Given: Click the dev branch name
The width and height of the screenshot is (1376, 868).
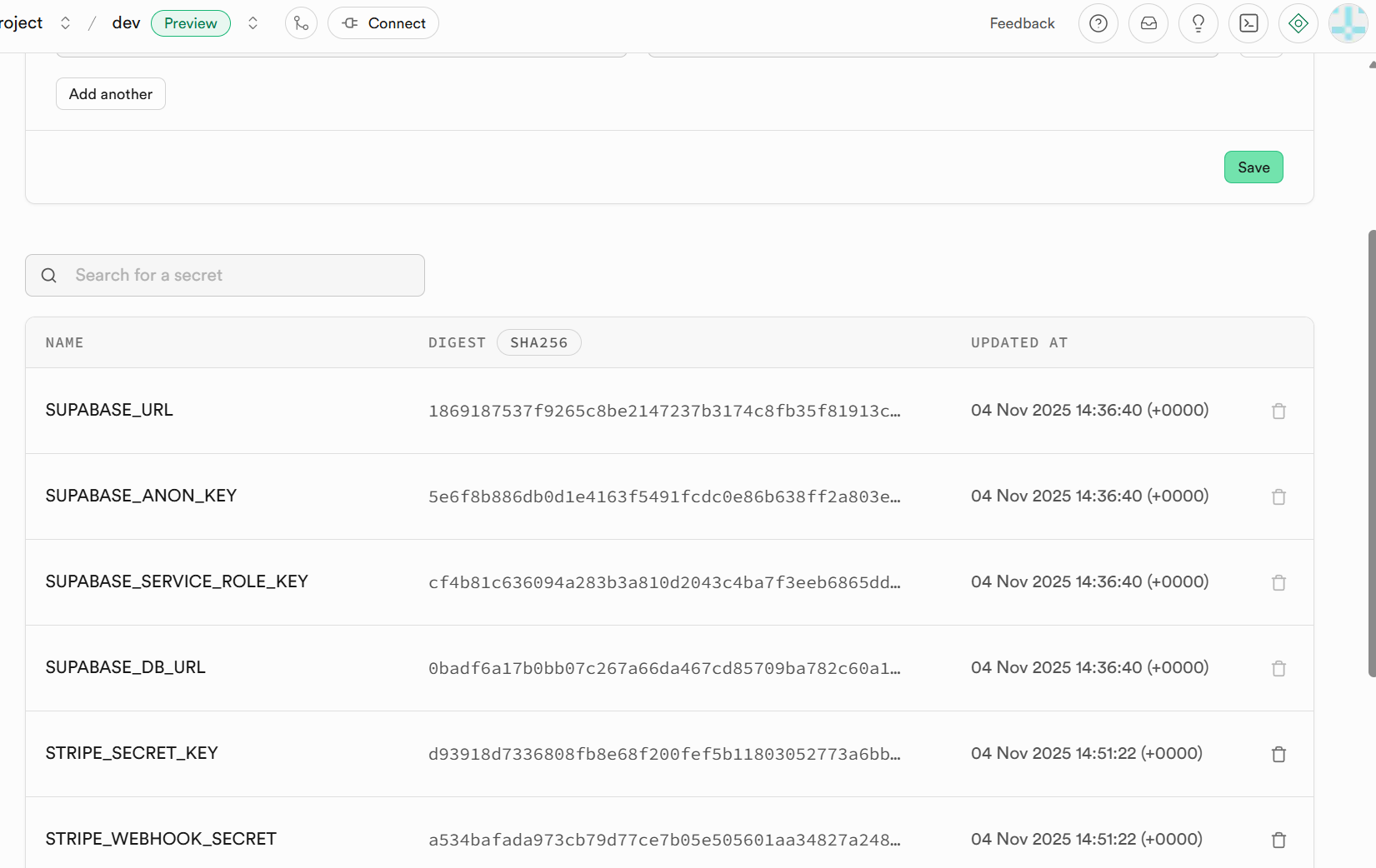Looking at the screenshot, I should pyautogui.click(x=126, y=23).
